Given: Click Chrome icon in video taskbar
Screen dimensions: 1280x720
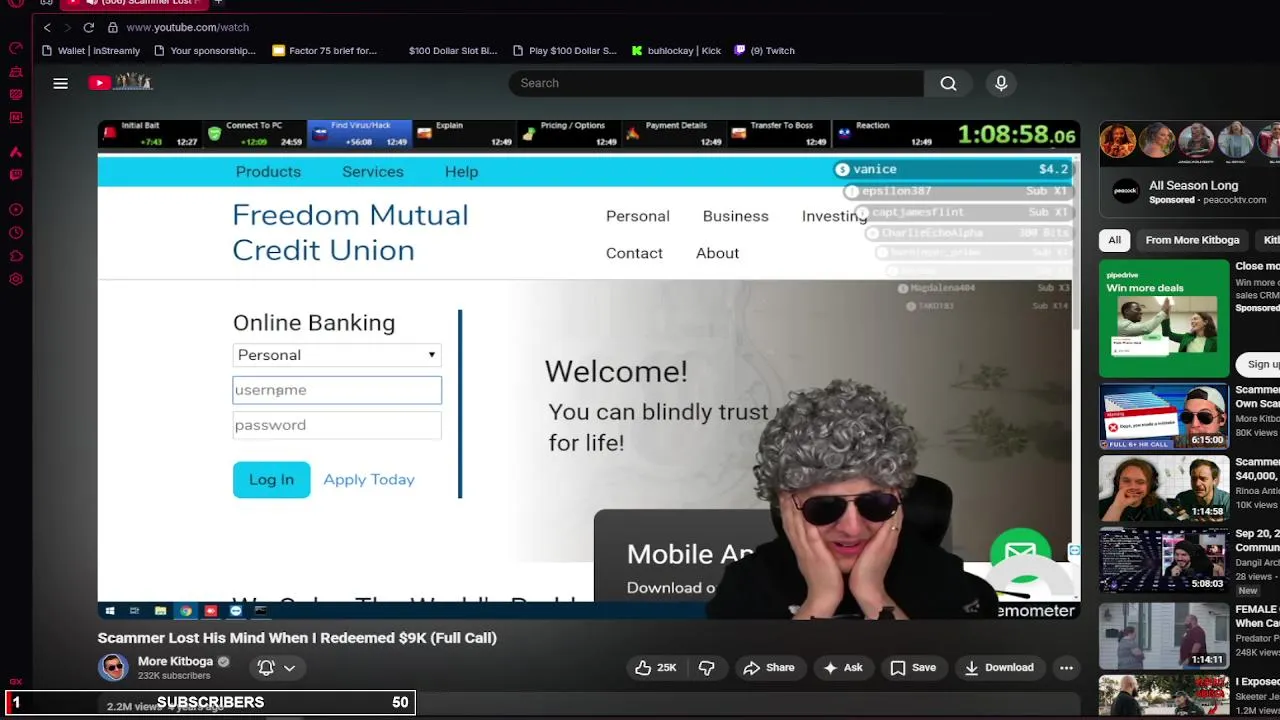Looking at the screenshot, I should coord(185,610).
